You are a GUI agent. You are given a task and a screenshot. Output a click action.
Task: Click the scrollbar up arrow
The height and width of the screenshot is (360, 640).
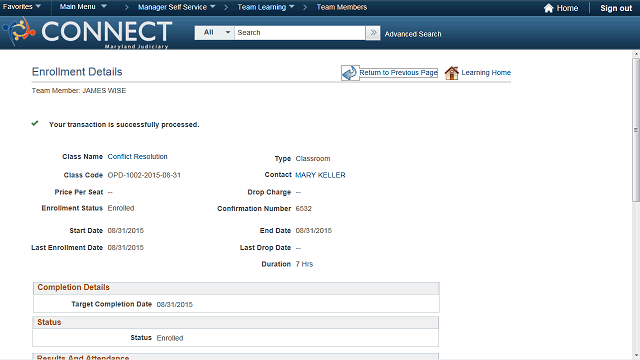636,54
